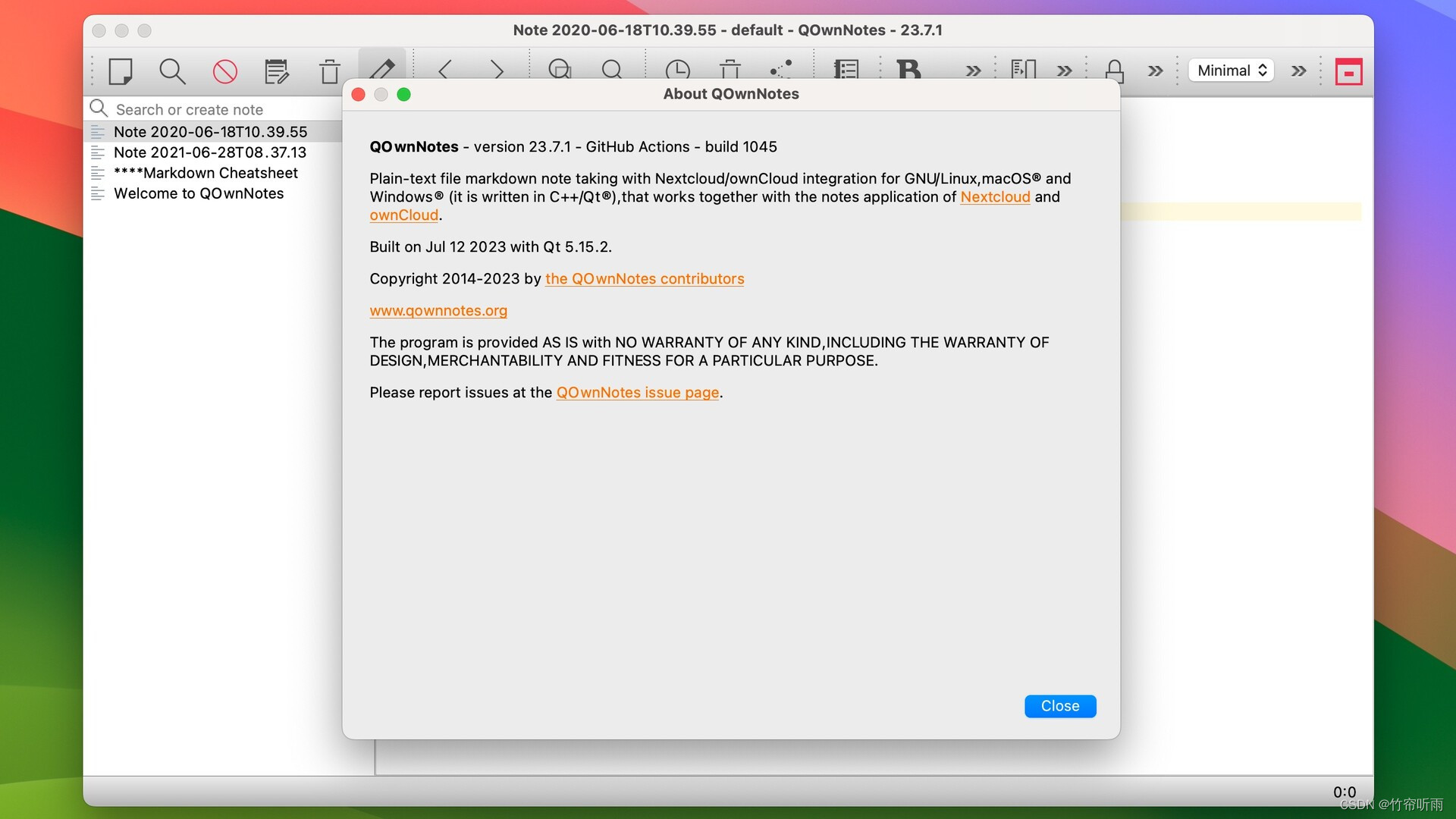
Task: Open the ownCloud link in About dialog
Action: click(403, 215)
